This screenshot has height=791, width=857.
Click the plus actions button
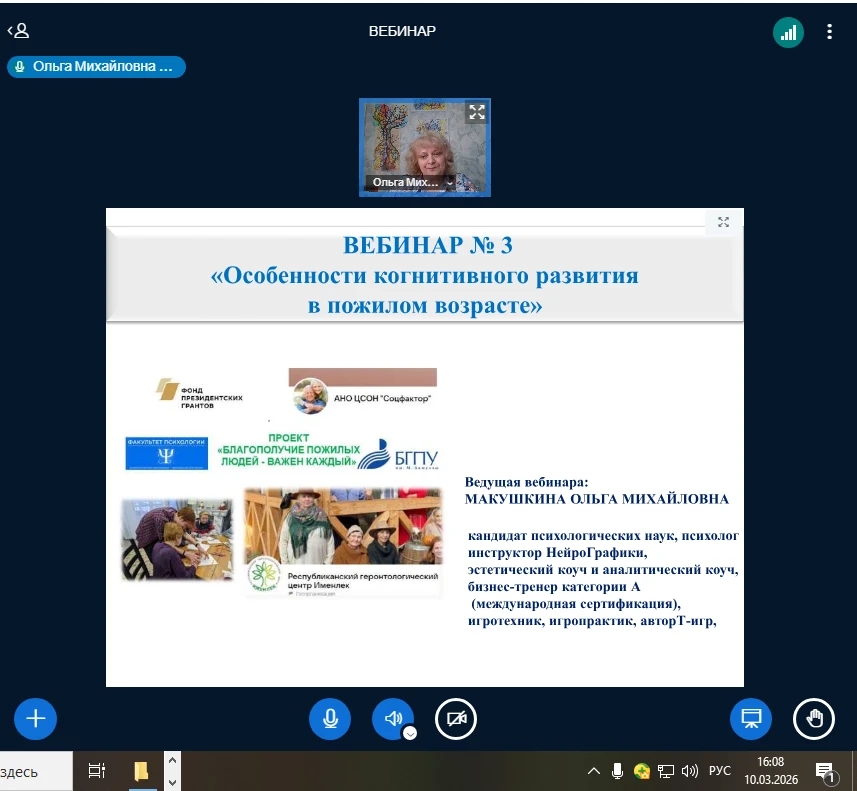tap(36, 718)
